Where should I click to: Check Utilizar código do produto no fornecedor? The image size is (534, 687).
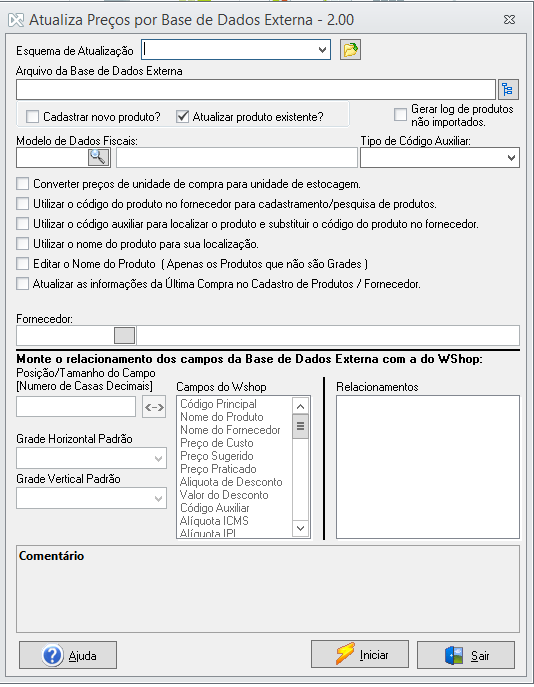pyautogui.click(x=22, y=204)
